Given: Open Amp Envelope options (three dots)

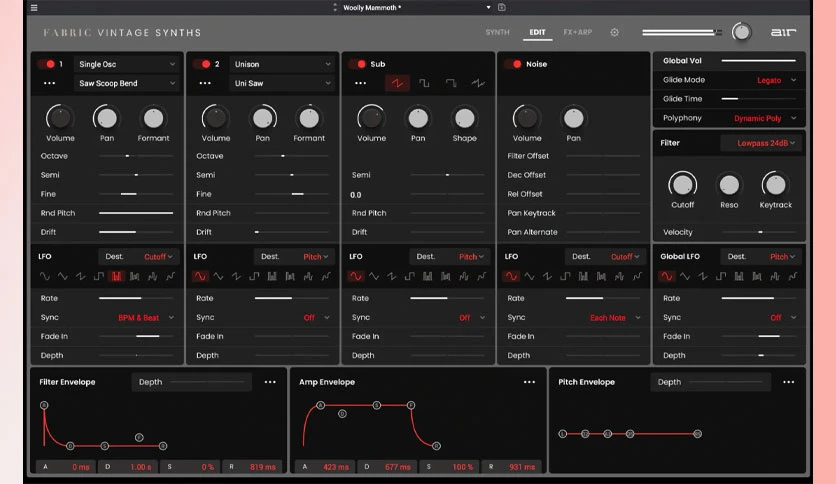Looking at the screenshot, I should pos(529,382).
